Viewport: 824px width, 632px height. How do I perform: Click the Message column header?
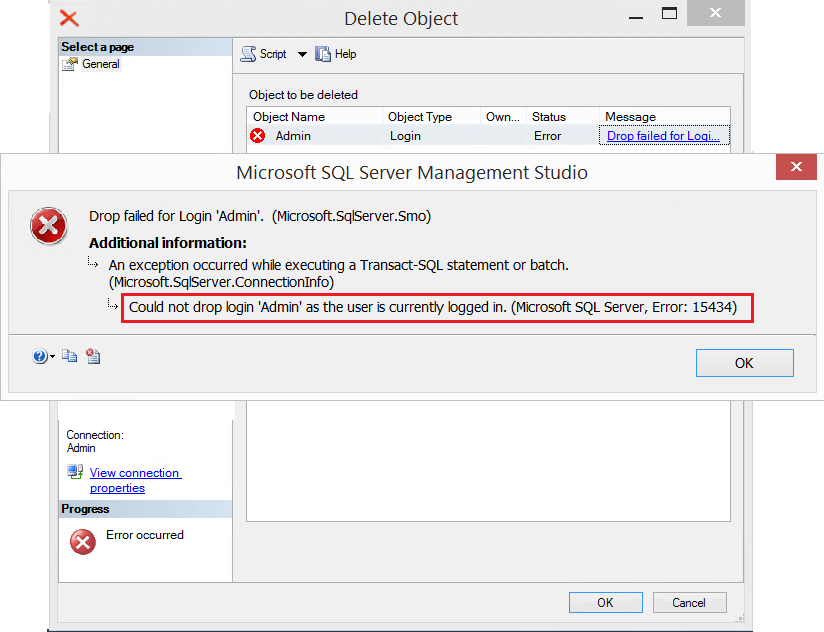click(x=664, y=117)
